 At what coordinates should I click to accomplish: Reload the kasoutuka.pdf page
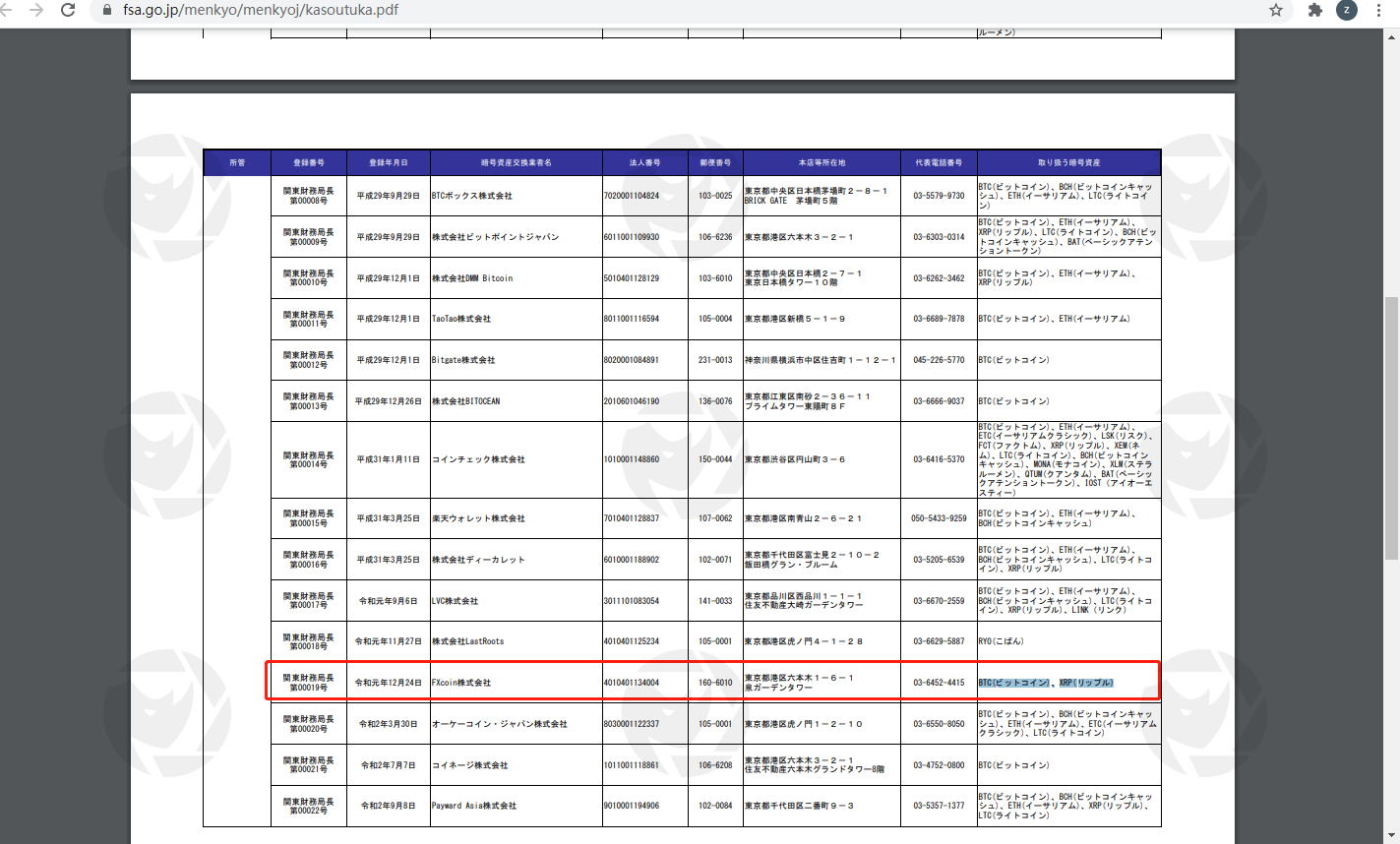pyautogui.click(x=68, y=10)
